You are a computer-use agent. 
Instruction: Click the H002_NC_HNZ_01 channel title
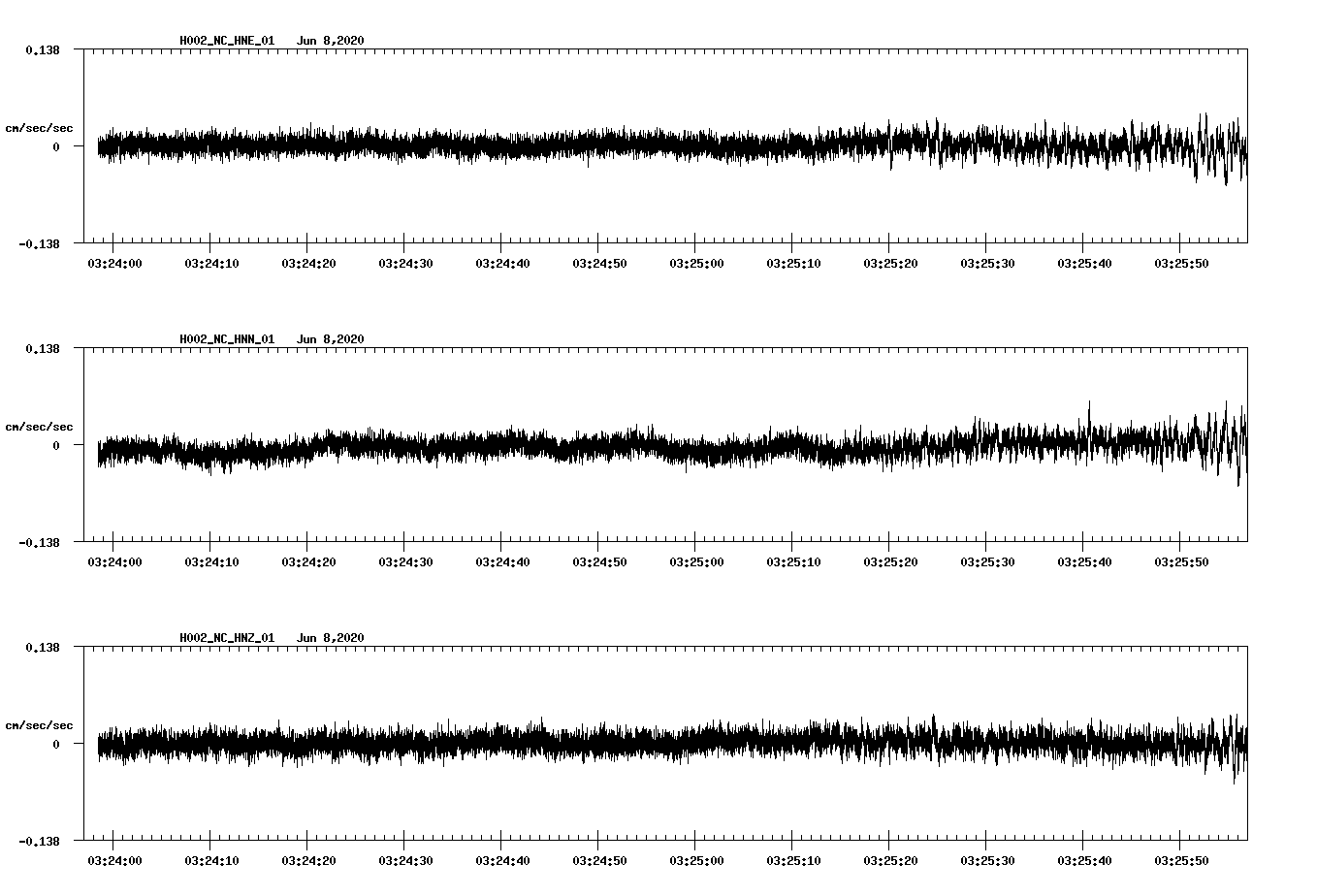227,638
